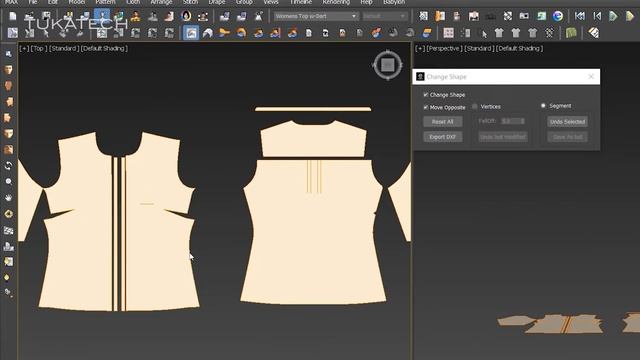Click the second grey t-shirt icon
This screenshot has width=640, height=360.
pos(516,33)
